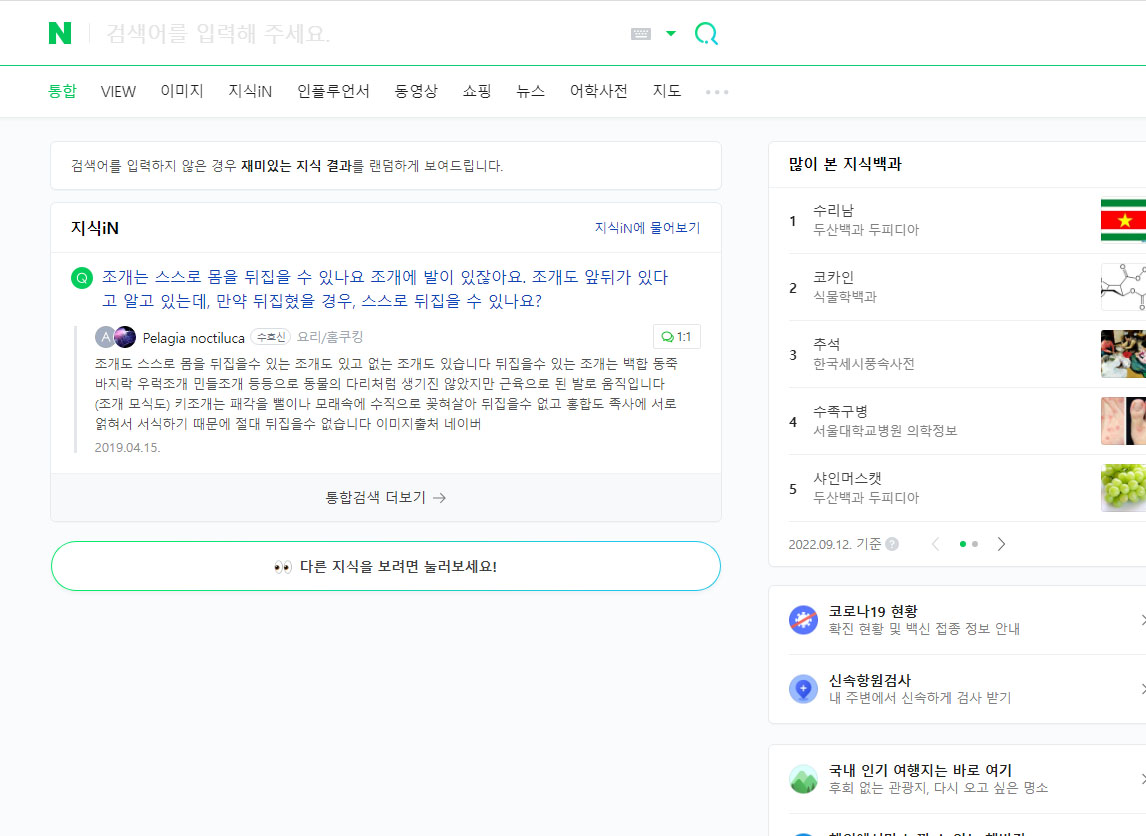The width and height of the screenshot is (1146, 836).
Task: Select the 통합 tab
Action: click(62, 91)
